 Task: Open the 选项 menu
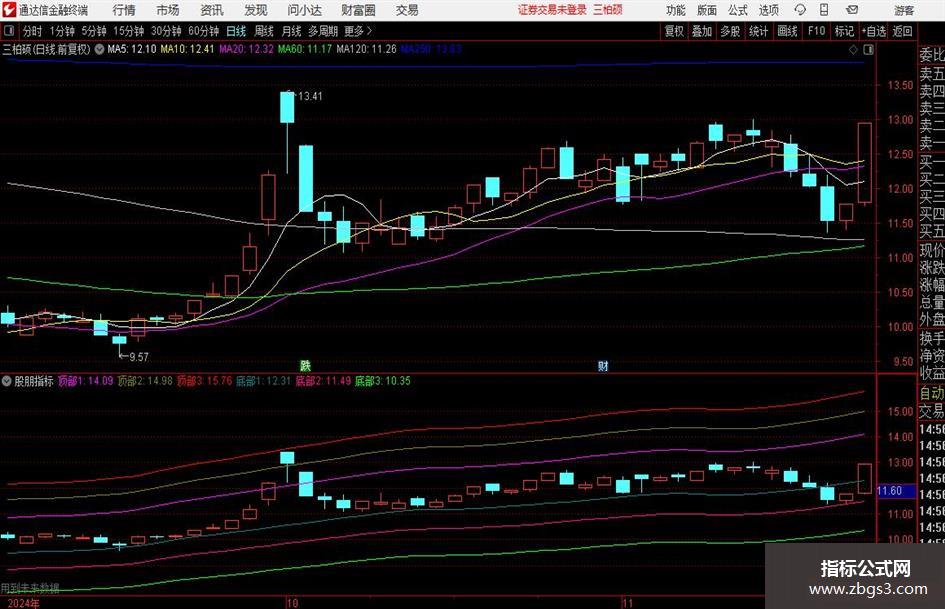tap(768, 10)
